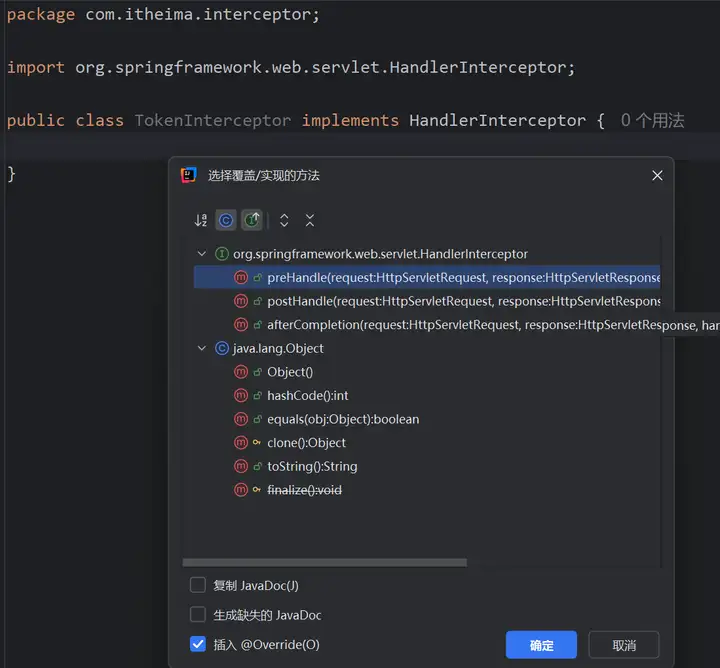Click the collapse all icon
Viewport: 720px width, 668px height.
tap(310, 220)
